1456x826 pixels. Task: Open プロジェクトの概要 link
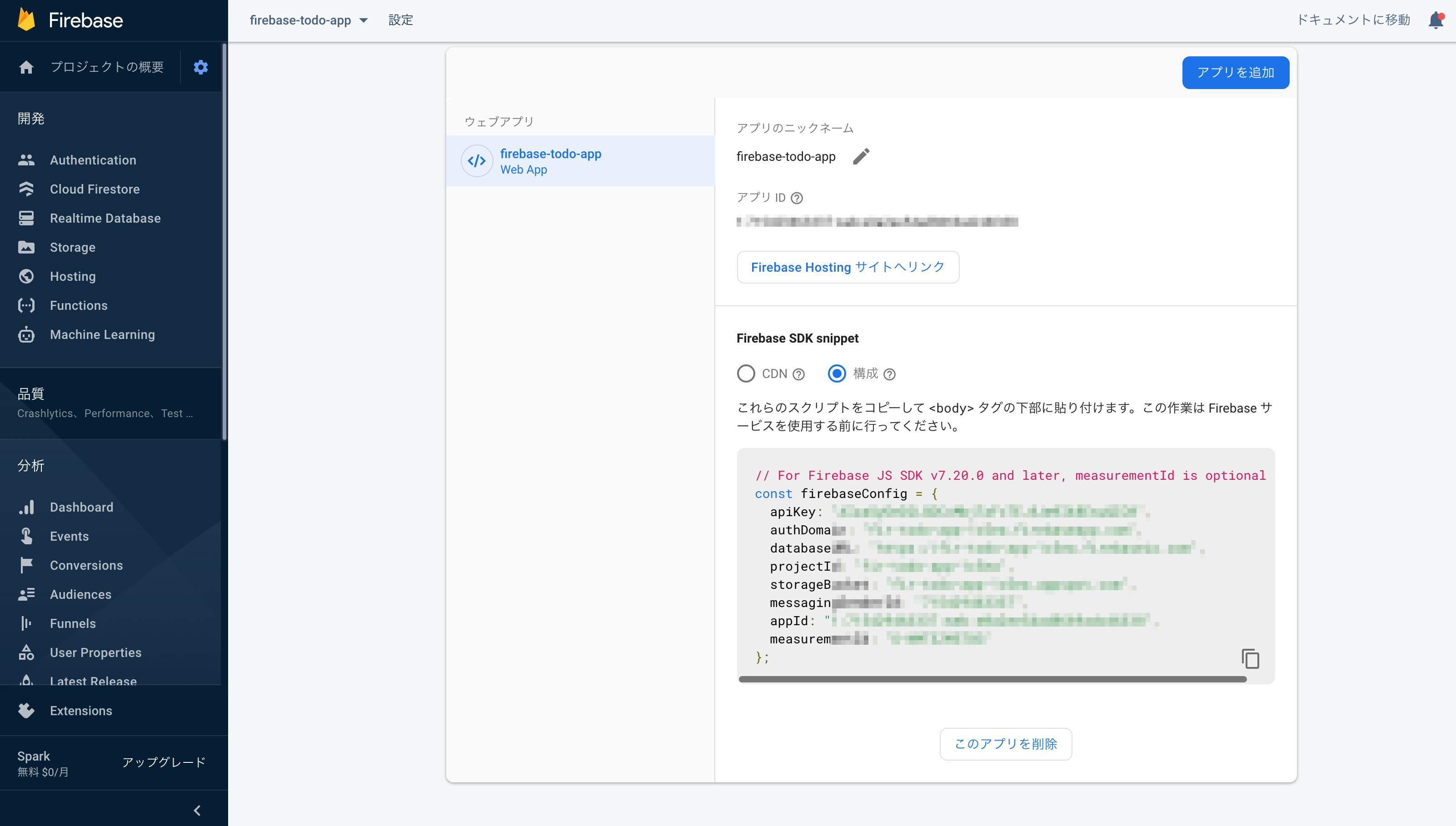point(107,67)
